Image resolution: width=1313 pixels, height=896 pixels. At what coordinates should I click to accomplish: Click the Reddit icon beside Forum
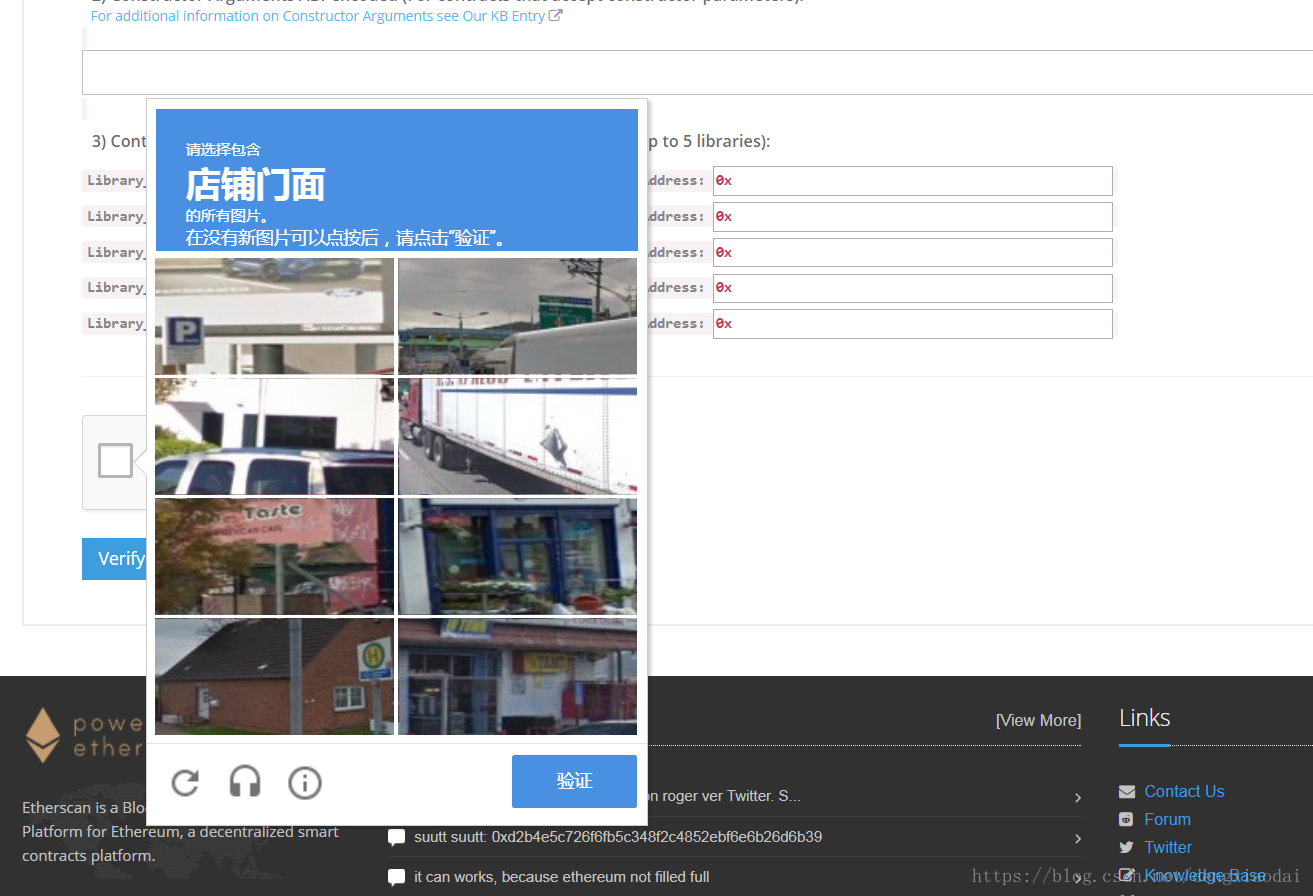coord(1126,820)
